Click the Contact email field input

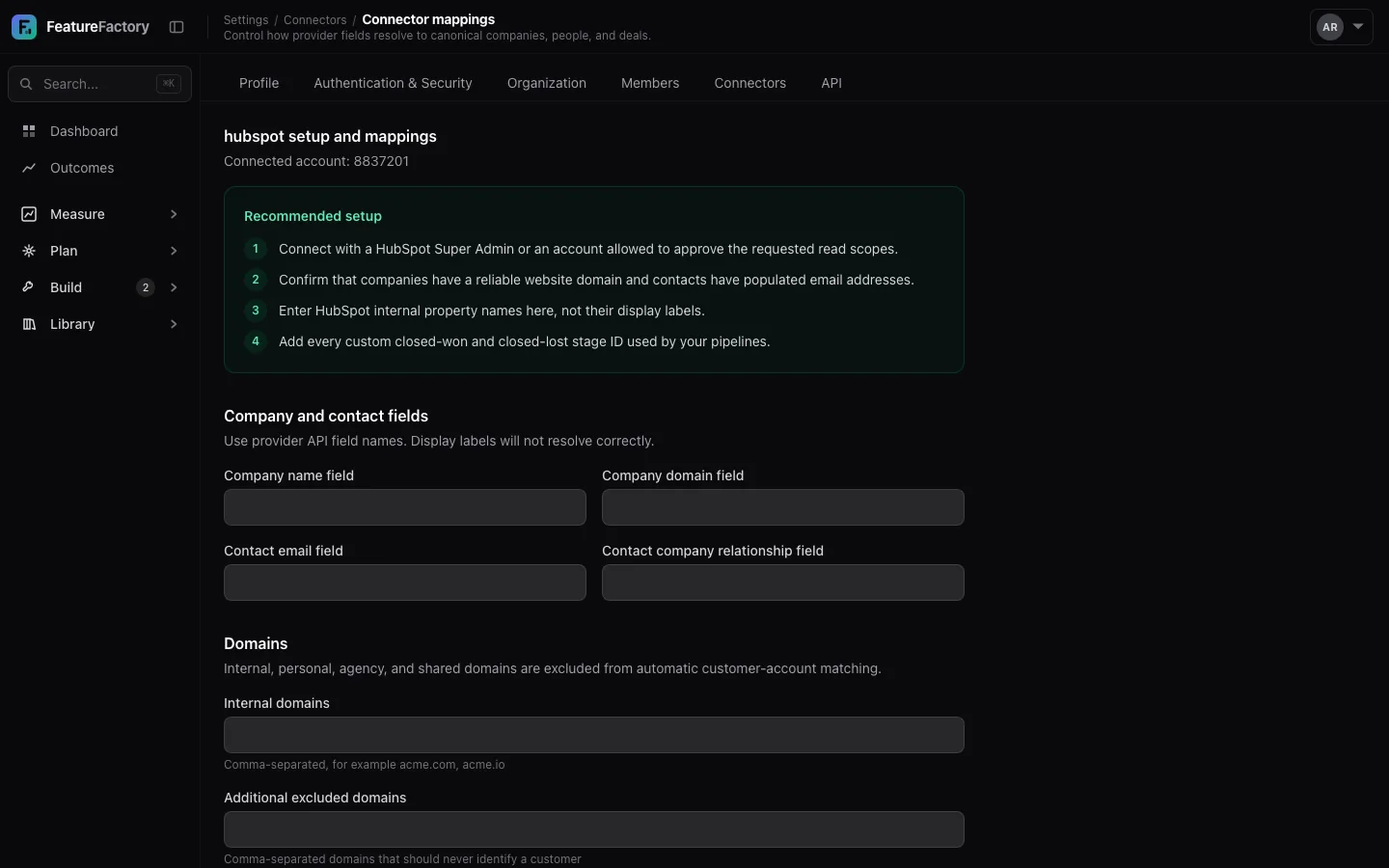[x=405, y=583]
